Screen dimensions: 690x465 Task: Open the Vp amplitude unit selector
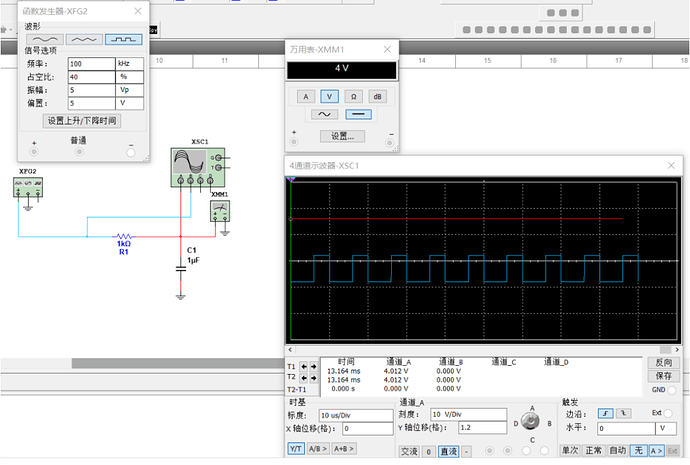(x=131, y=89)
